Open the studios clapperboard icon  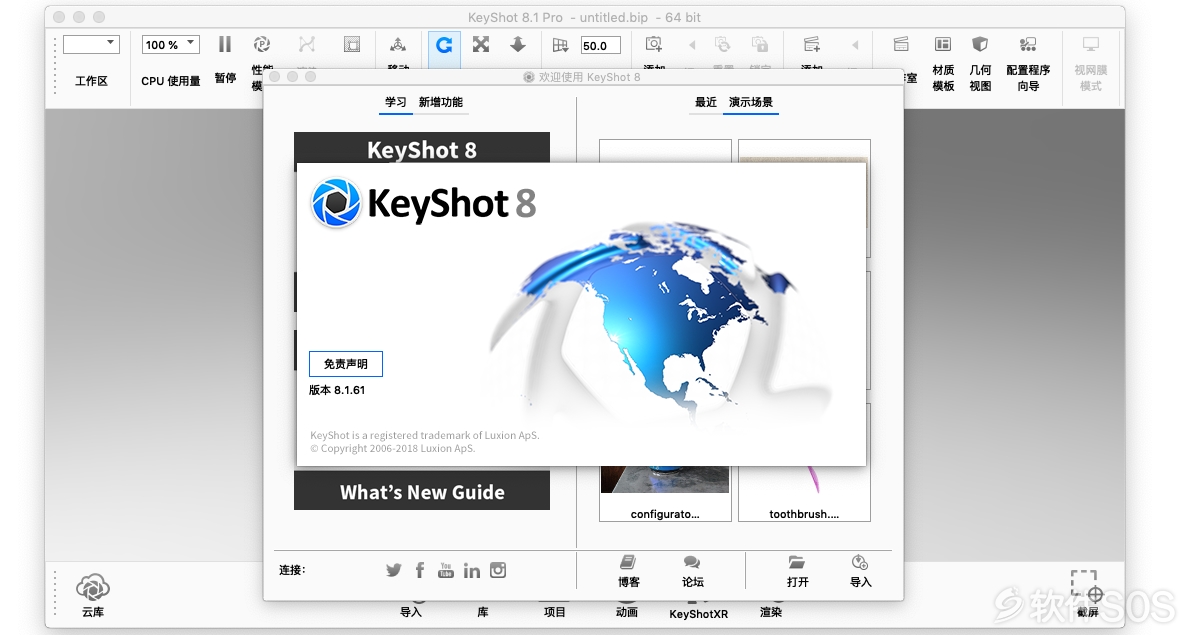901,44
